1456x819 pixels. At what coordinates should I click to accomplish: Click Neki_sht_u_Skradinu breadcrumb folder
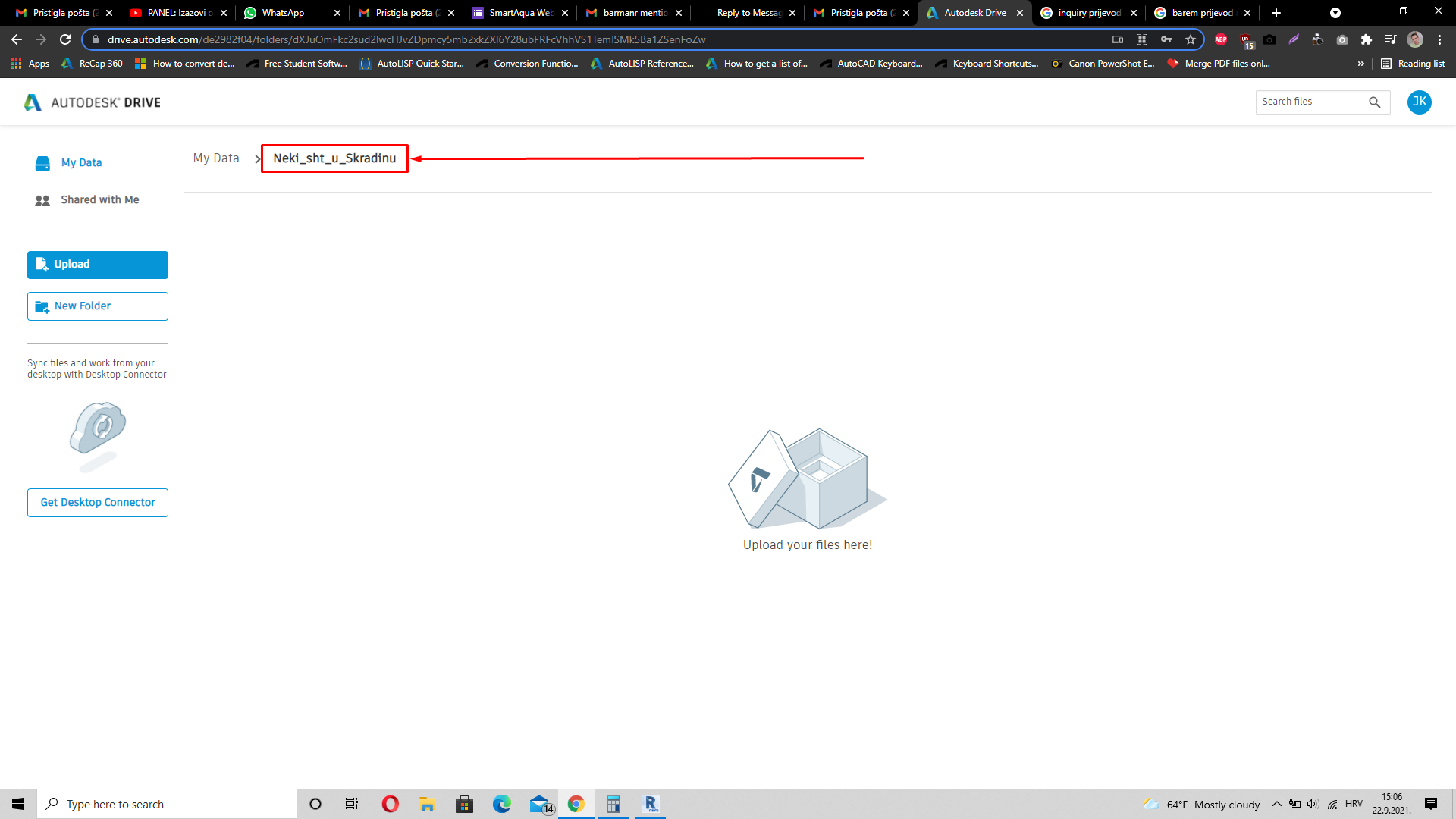coord(334,158)
